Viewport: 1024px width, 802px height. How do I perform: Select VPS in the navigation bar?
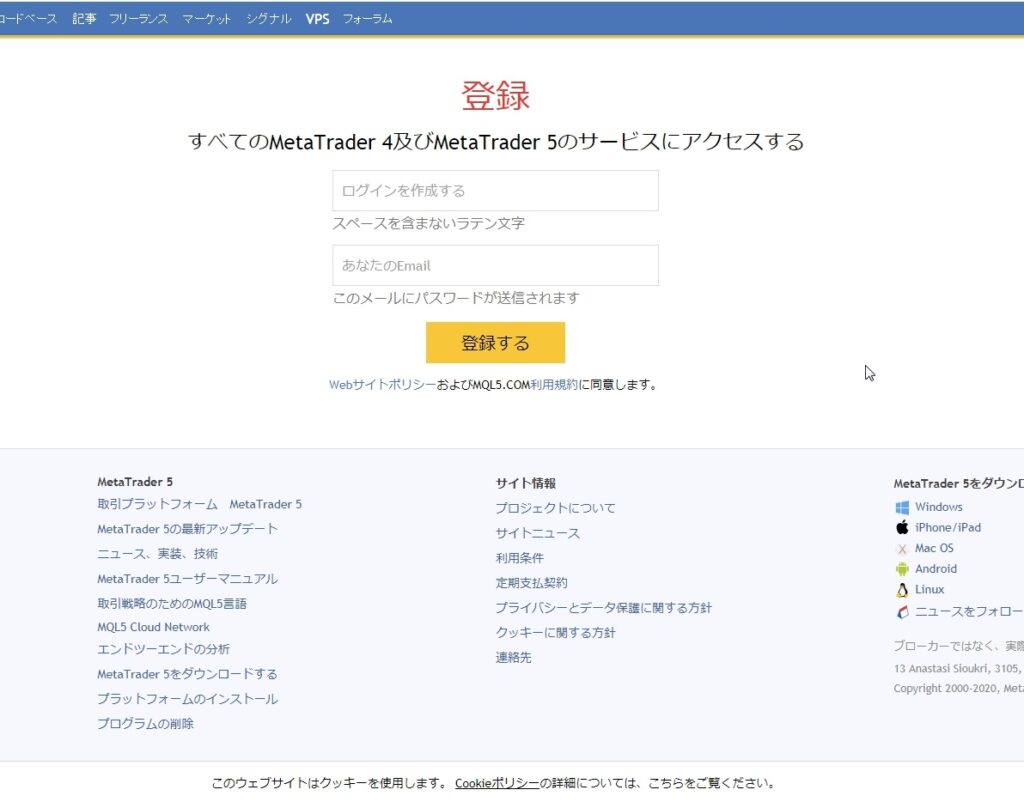click(317, 19)
